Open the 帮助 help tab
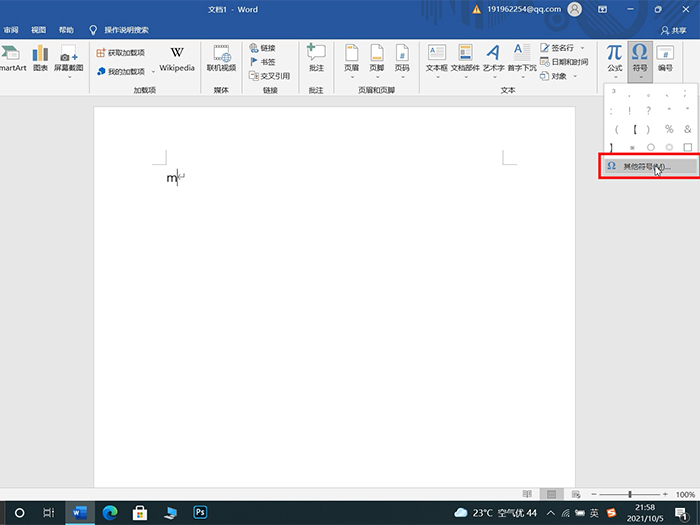This screenshot has height=525, width=700. (66, 30)
